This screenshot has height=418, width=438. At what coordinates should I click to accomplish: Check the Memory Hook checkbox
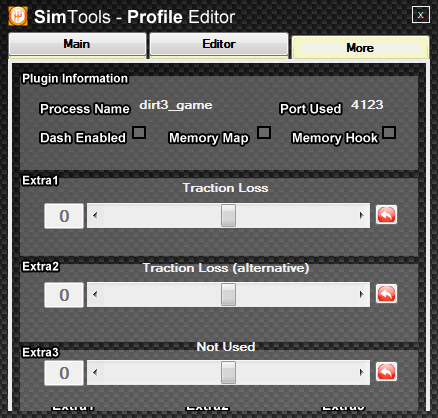click(389, 132)
